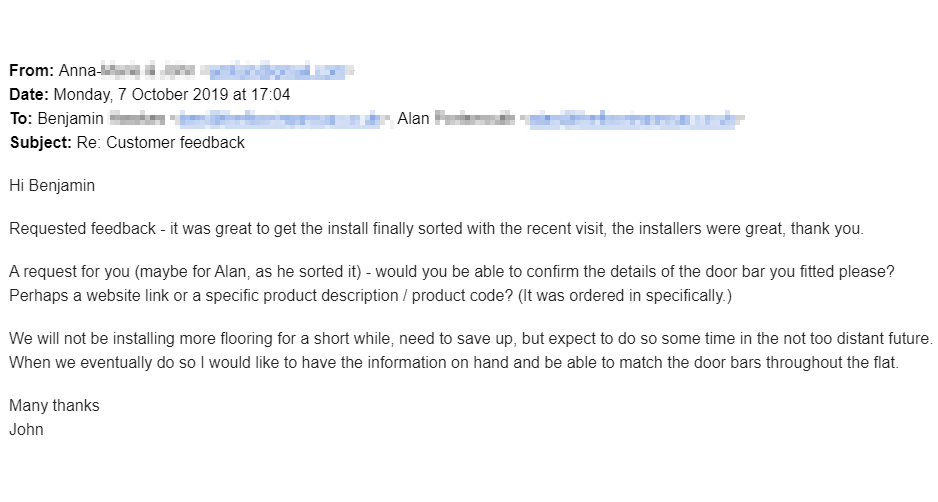
Task: Click the "Hi Benjamin" greeting line
Action: coord(52,185)
